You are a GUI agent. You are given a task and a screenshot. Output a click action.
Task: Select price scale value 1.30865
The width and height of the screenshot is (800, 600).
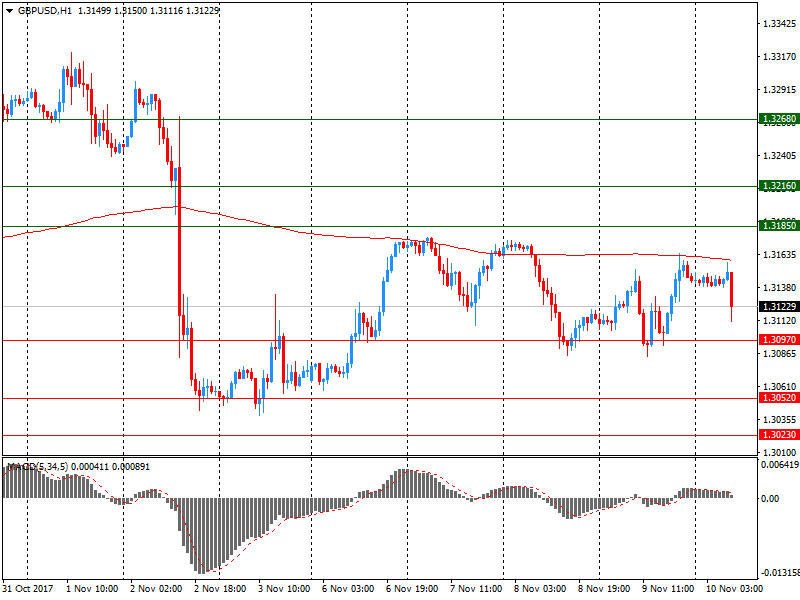click(x=779, y=354)
